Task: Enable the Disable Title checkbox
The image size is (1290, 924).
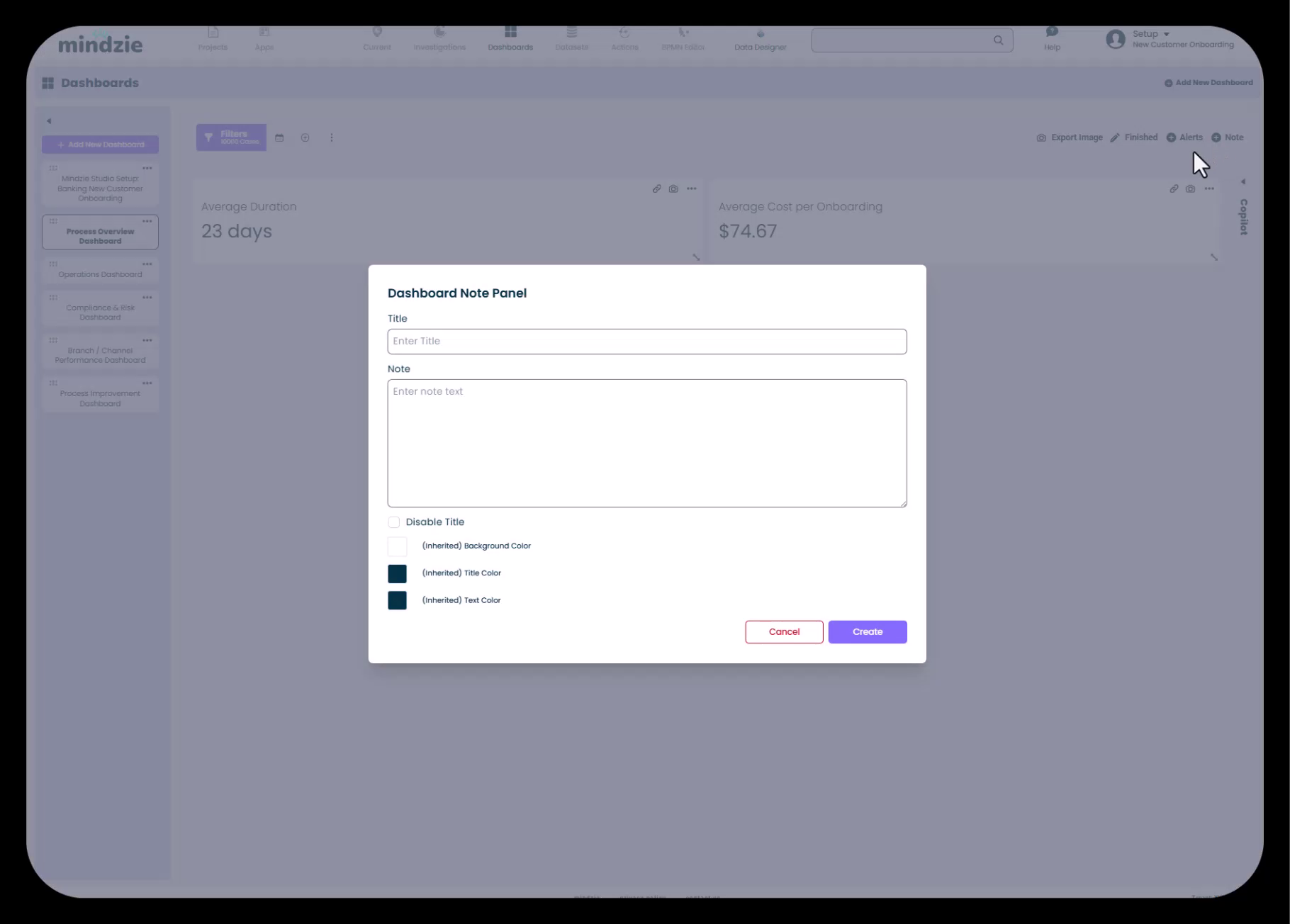Action: (x=394, y=522)
